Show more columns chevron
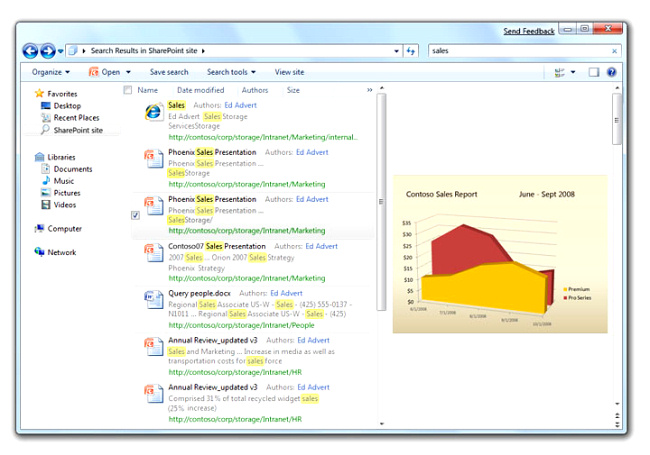This screenshot has width=650, height=455. coord(369,90)
